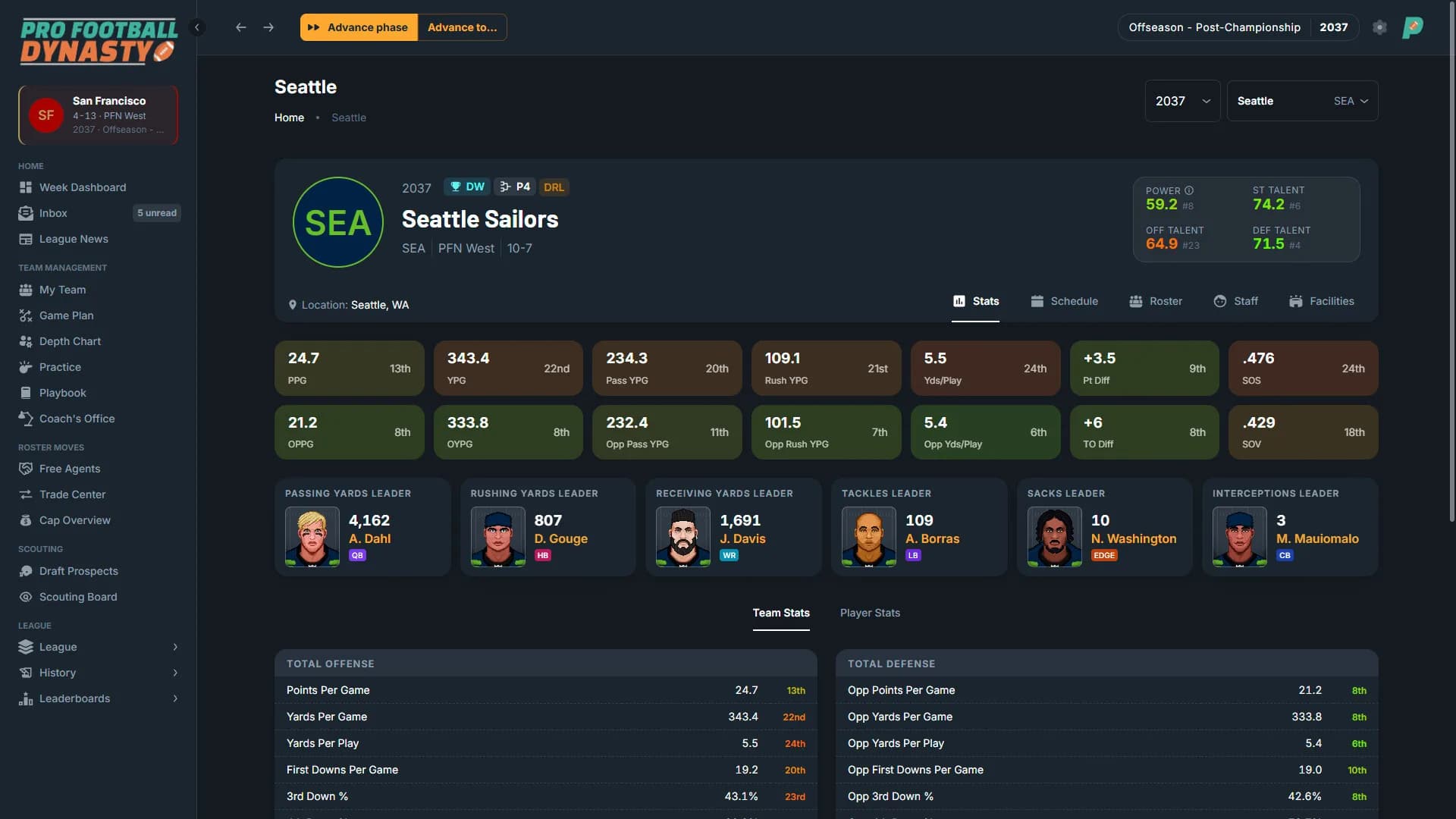Expand the History submenu in sidebar
The image size is (1456, 819).
pos(99,673)
